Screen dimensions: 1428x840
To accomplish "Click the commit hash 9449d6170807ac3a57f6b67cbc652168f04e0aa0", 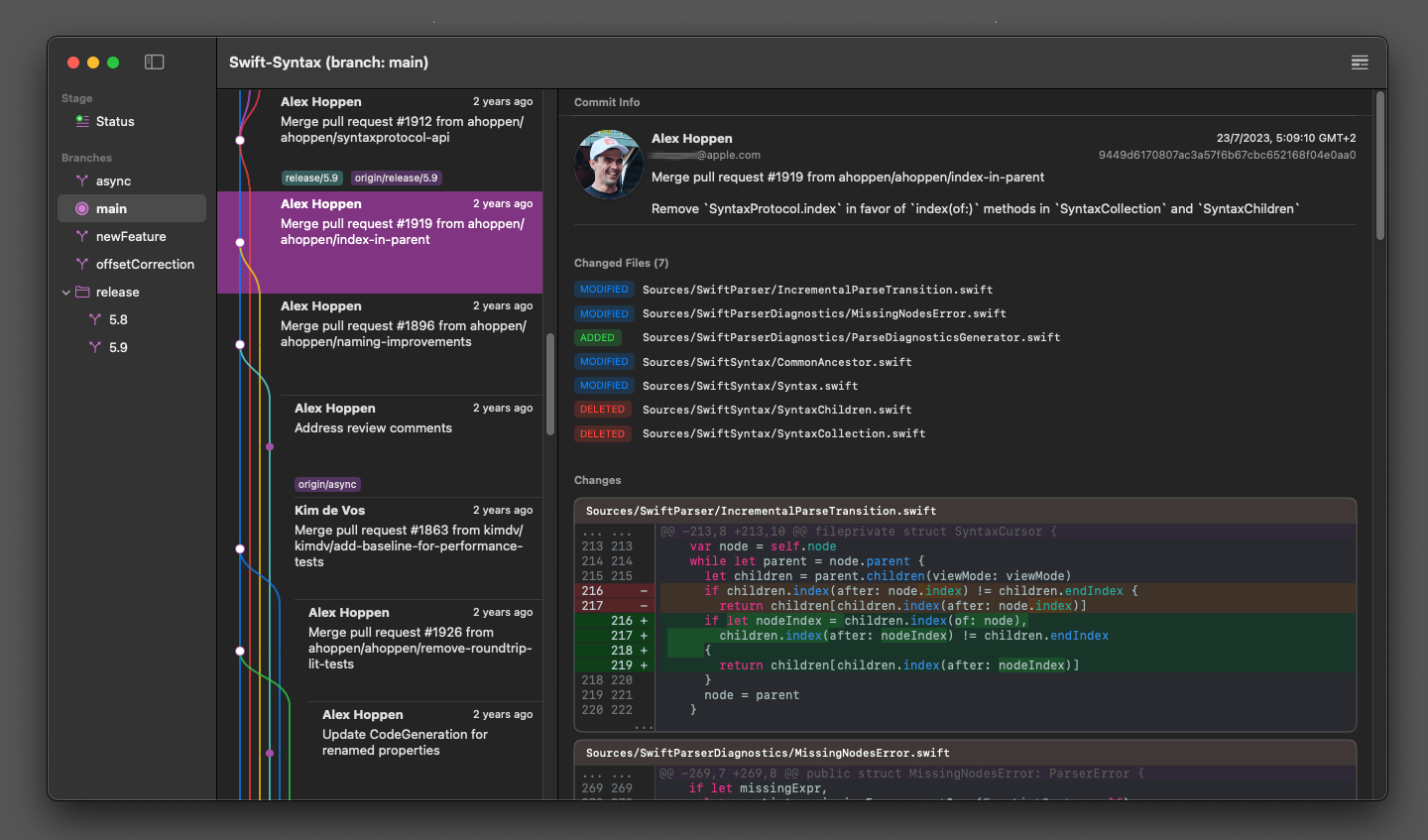I will [1227, 155].
